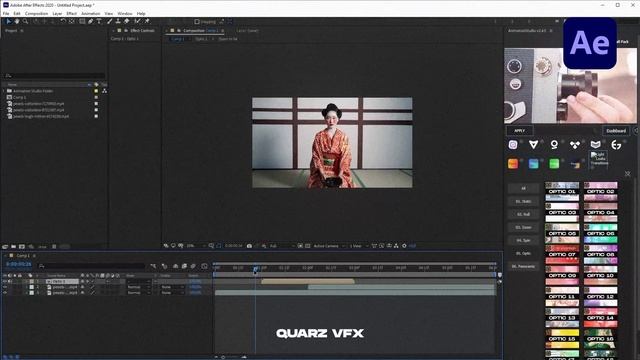Open layer 2 track matte None dropdown
The image size is (640, 360).
click(171, 287)
